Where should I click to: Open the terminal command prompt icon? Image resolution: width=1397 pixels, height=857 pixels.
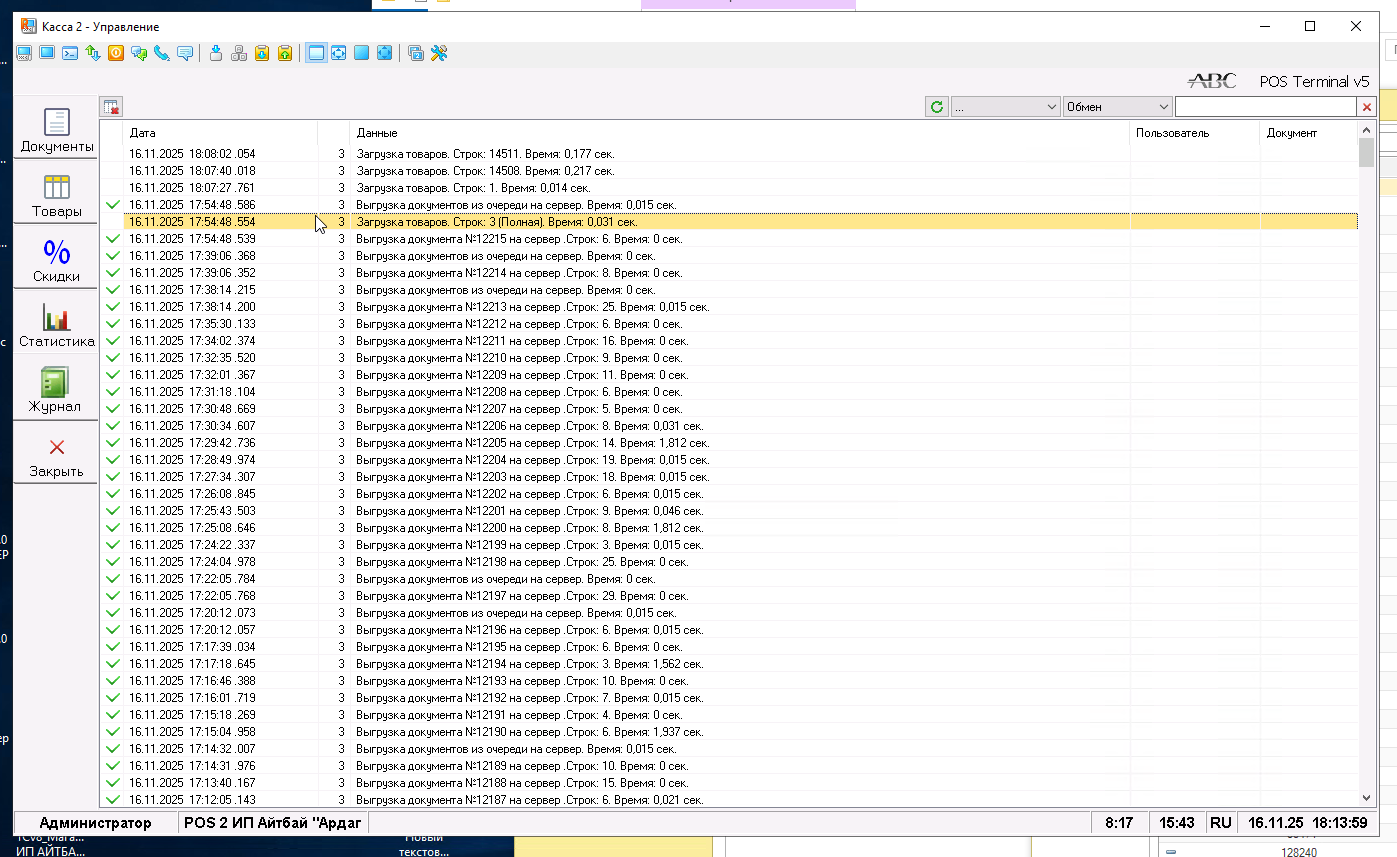[70, 54]
